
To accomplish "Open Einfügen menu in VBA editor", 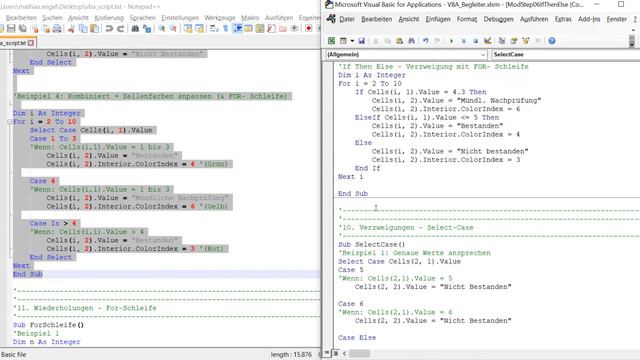I will point(438,19).
